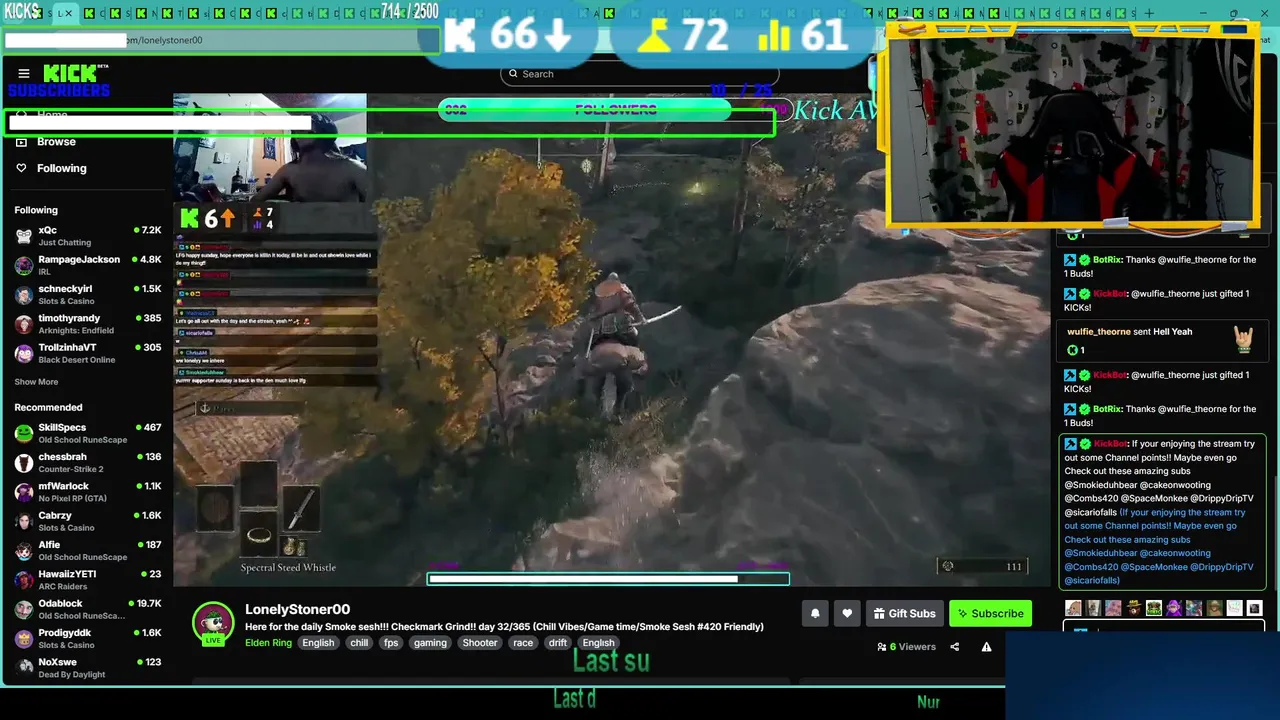Click the Browse icon in sidebar
Image resolution: width=1280 pixels, height=720 pixels.
point(21,142)
